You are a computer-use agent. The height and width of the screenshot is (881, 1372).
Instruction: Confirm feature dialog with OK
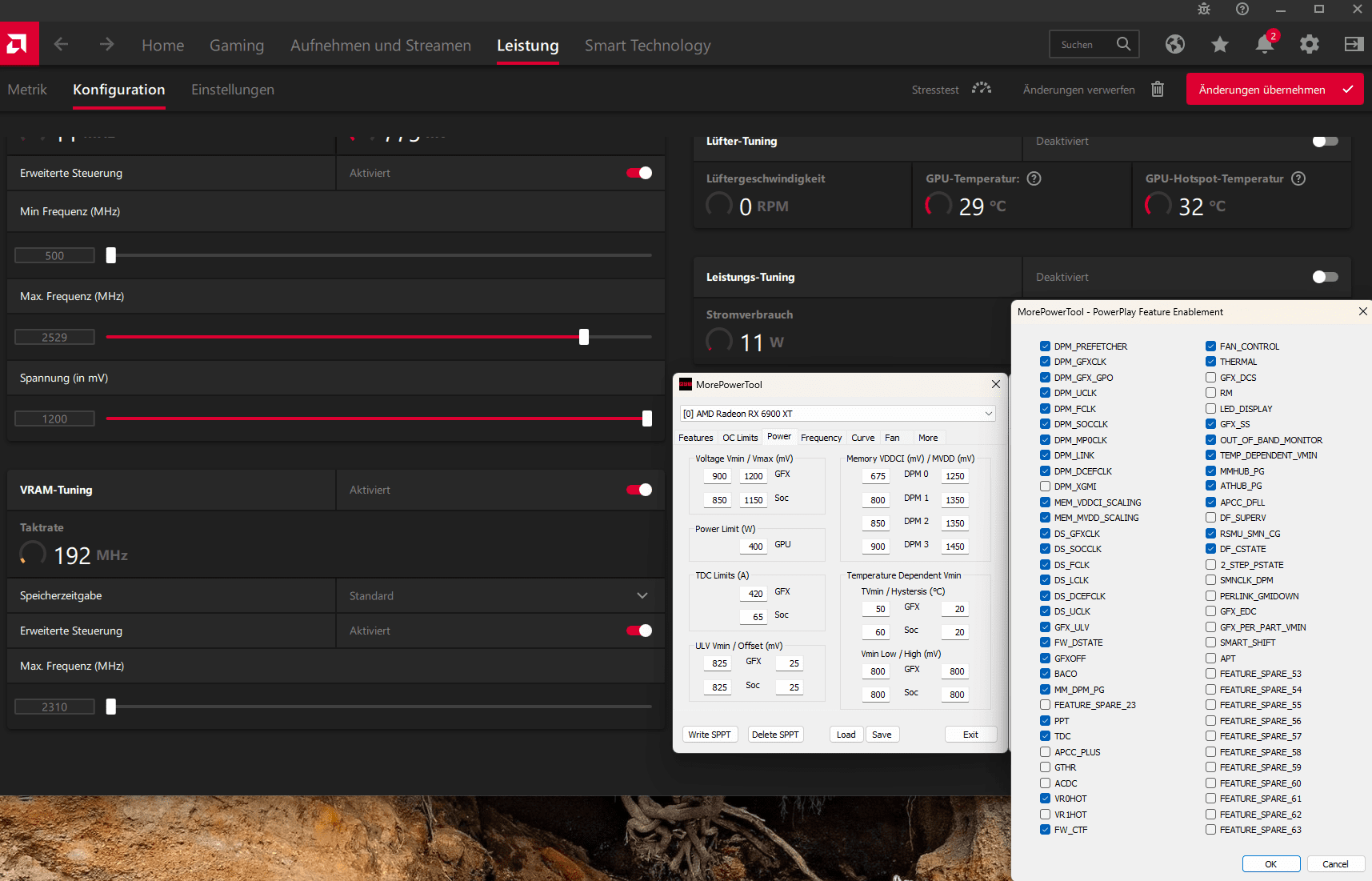coord(1270,864)
